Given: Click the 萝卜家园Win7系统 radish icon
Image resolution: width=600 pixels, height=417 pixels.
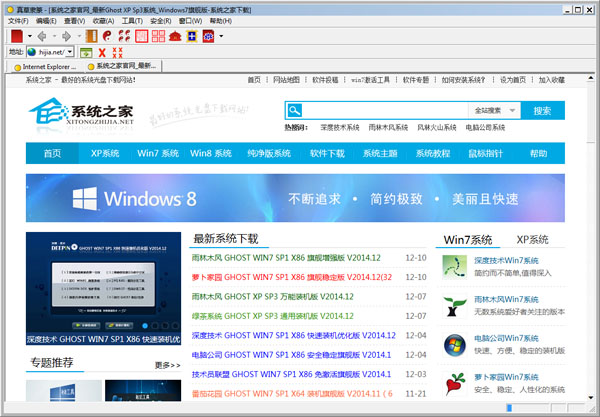Looking at the screenshot, I should [455, 383].
